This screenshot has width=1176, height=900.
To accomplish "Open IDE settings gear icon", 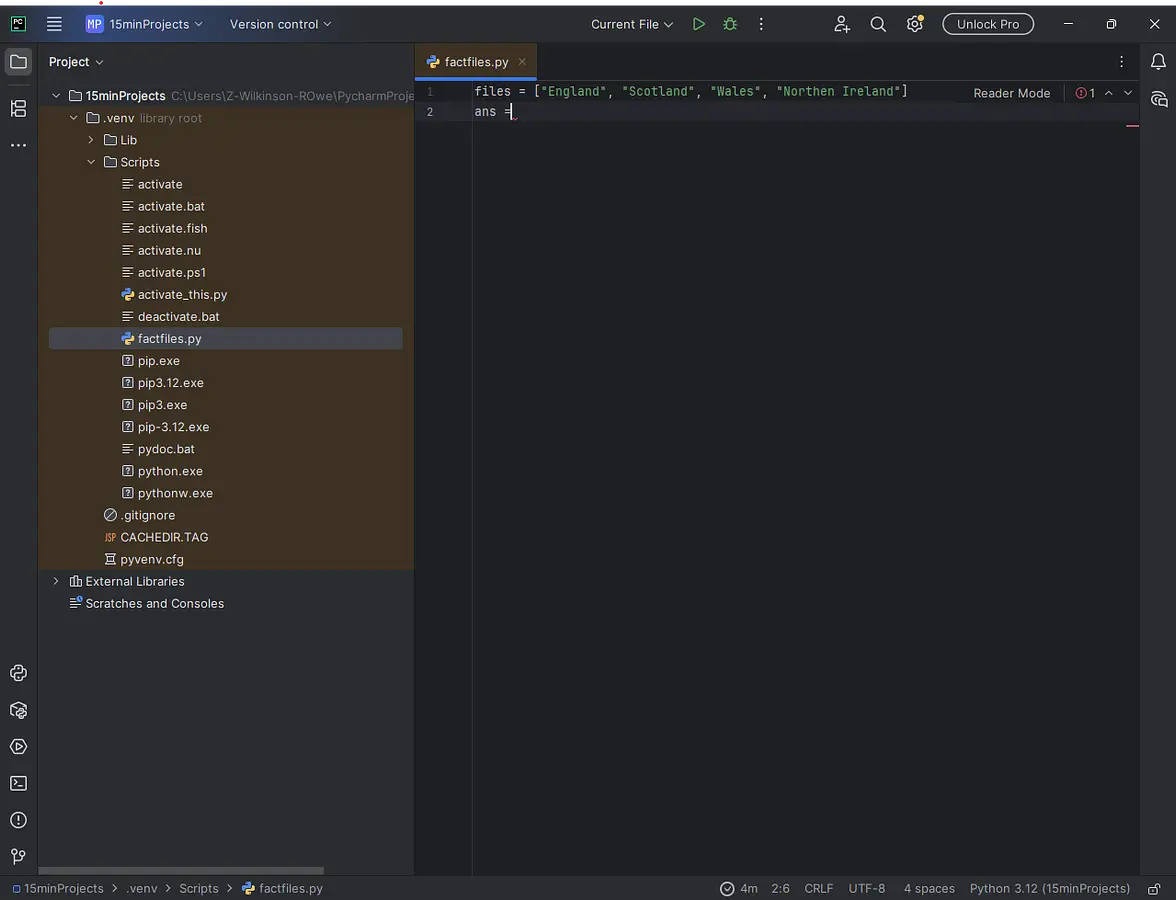I will (914, 24).
